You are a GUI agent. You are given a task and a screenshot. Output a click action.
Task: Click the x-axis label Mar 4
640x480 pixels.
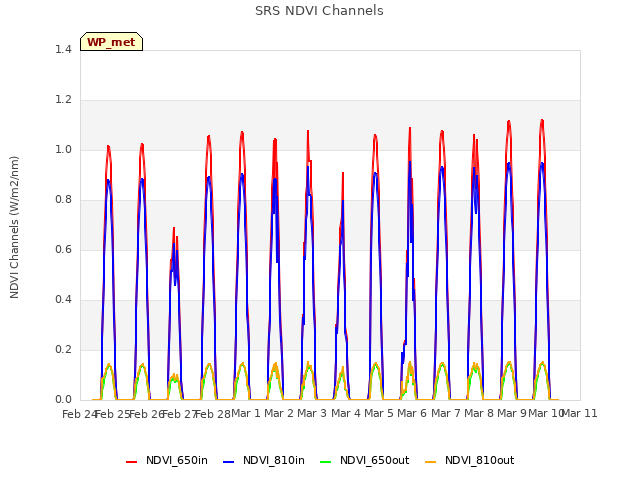[346, 414]
